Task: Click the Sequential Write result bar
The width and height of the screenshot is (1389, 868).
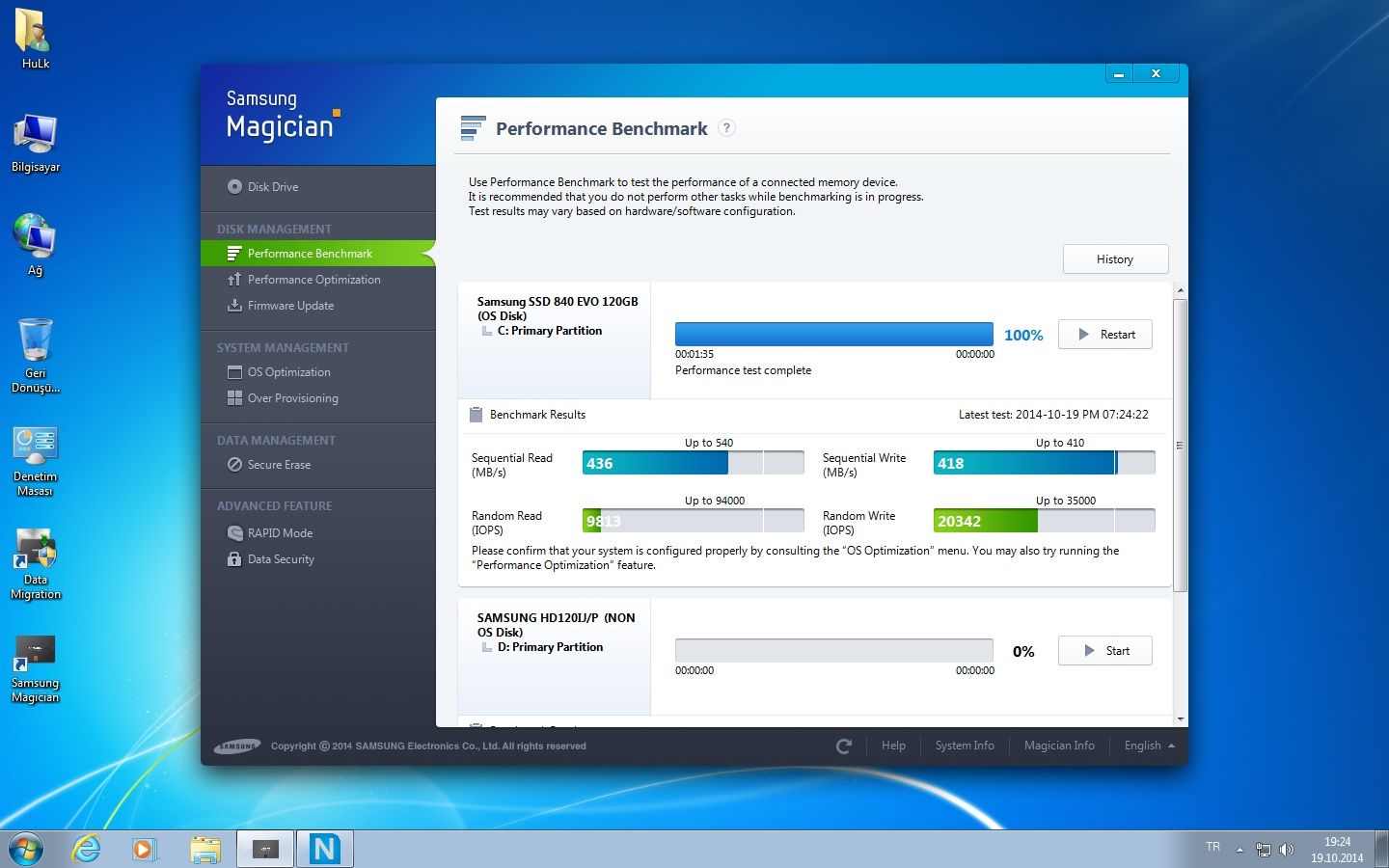Action: [x=1045, y=463]
